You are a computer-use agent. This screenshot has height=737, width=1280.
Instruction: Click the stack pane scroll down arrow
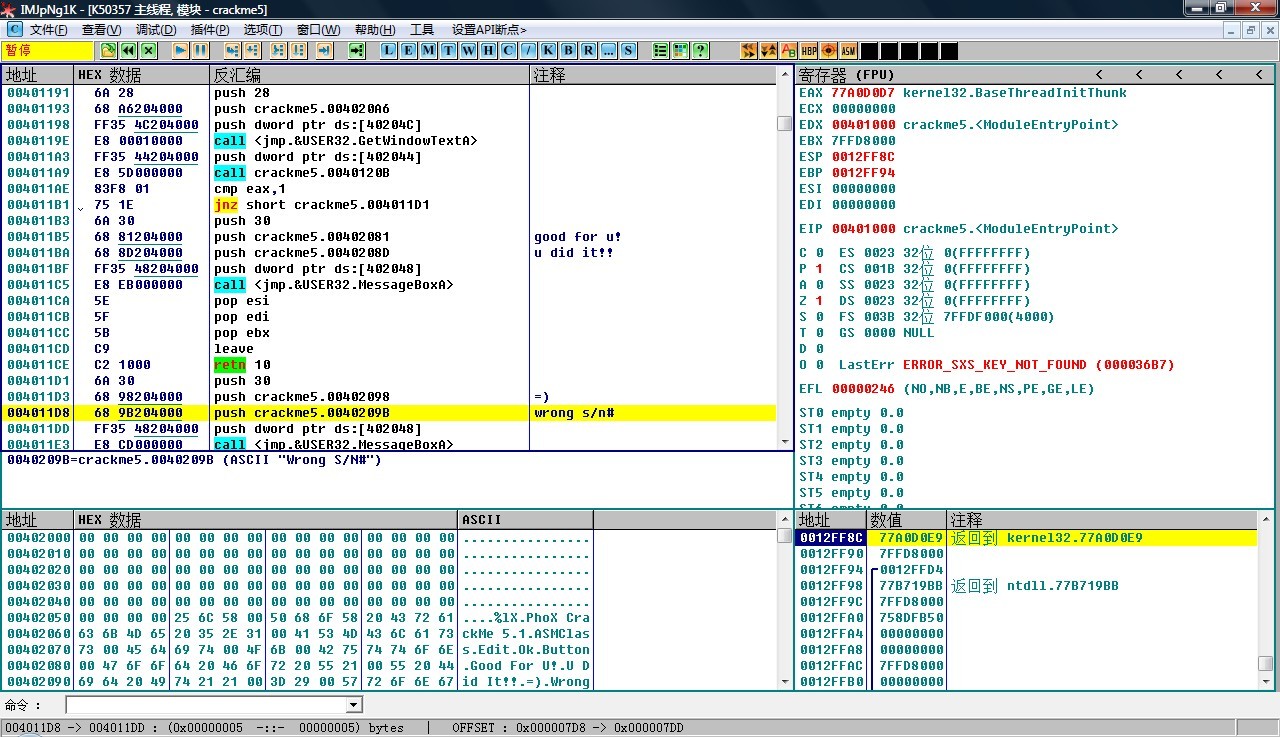click(x=1265, y=681)
